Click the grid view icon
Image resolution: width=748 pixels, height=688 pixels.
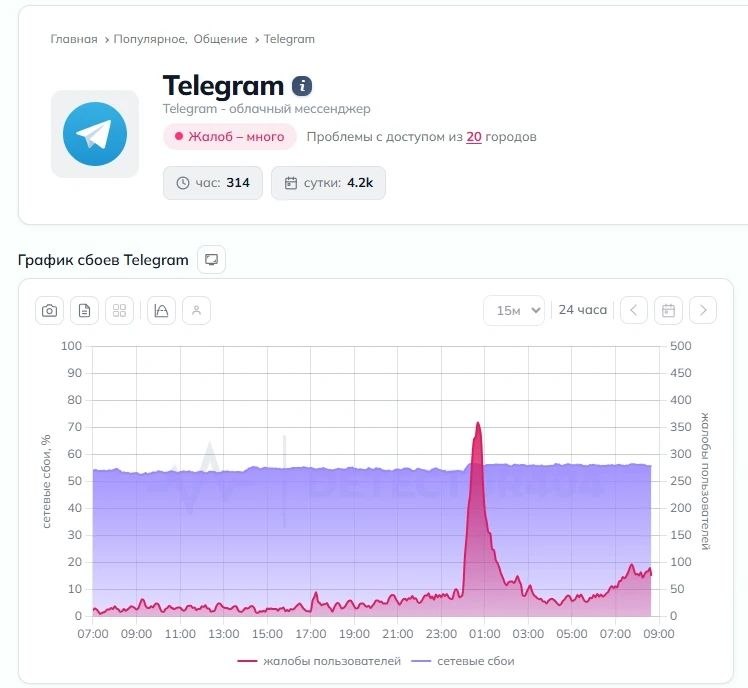(119, 311)
